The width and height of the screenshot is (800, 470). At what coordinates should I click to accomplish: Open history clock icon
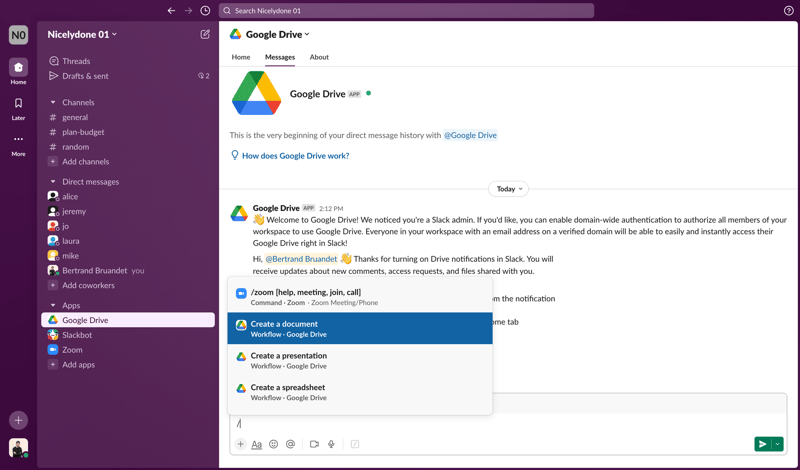click(x=205, y=11)
